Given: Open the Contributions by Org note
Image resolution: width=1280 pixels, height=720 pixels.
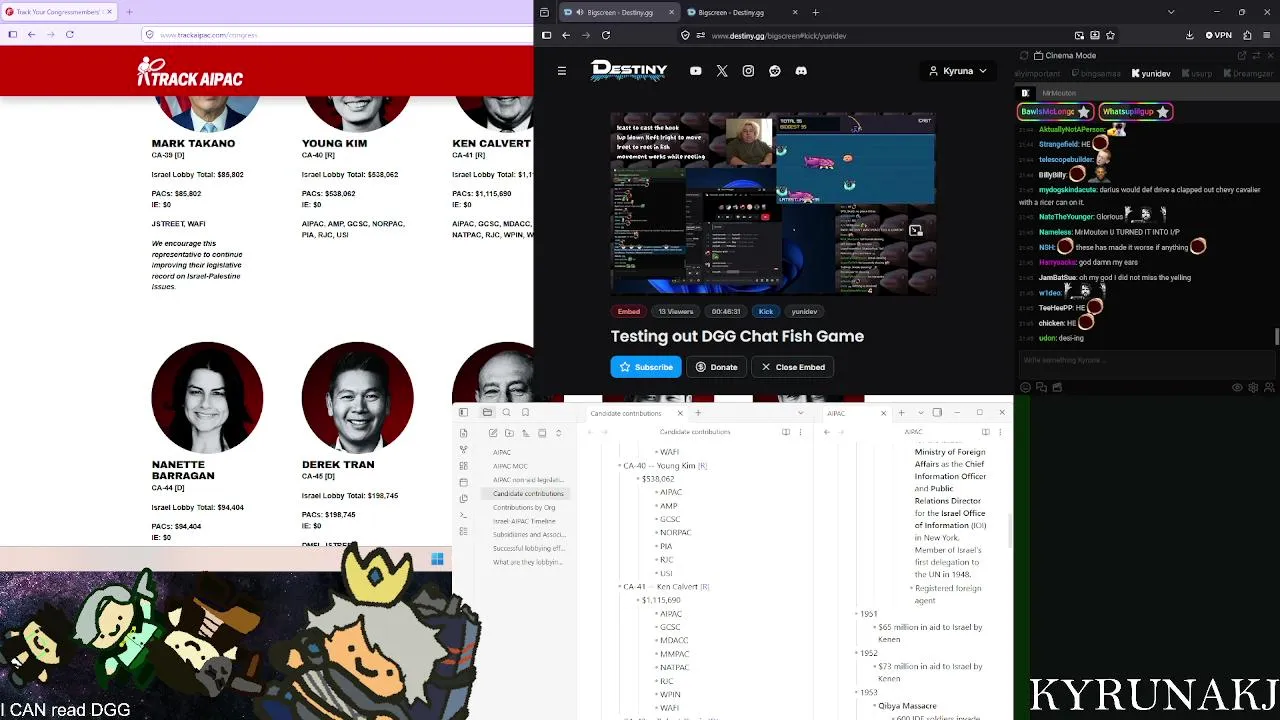Looking at the screenshot, I should coord(524,507).
